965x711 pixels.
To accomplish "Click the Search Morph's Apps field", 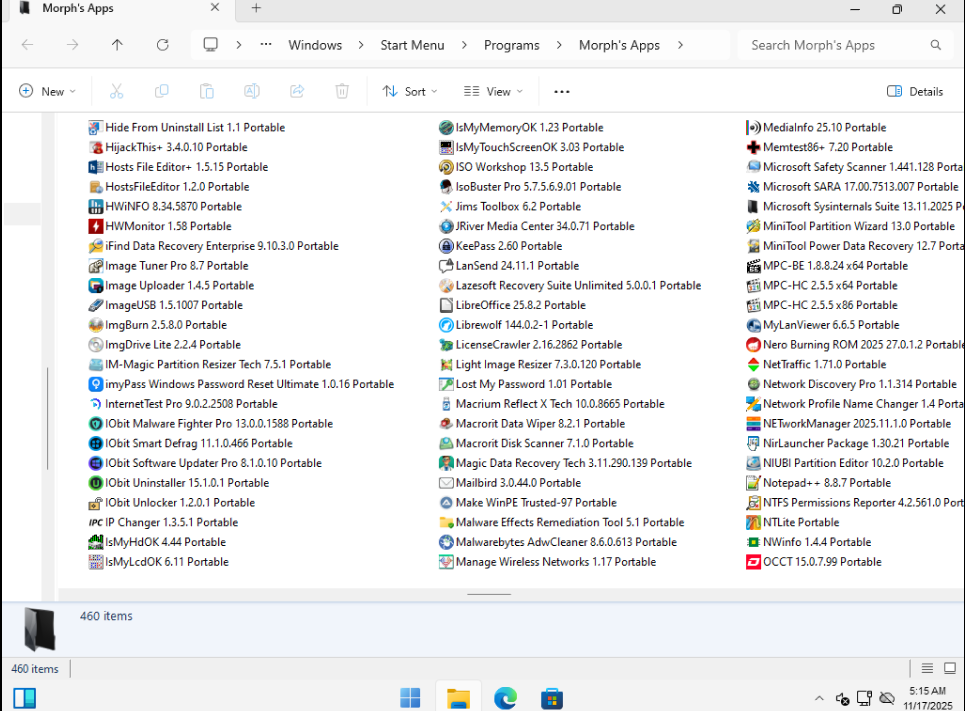I will pyautogui.click(x=835, y=45).
